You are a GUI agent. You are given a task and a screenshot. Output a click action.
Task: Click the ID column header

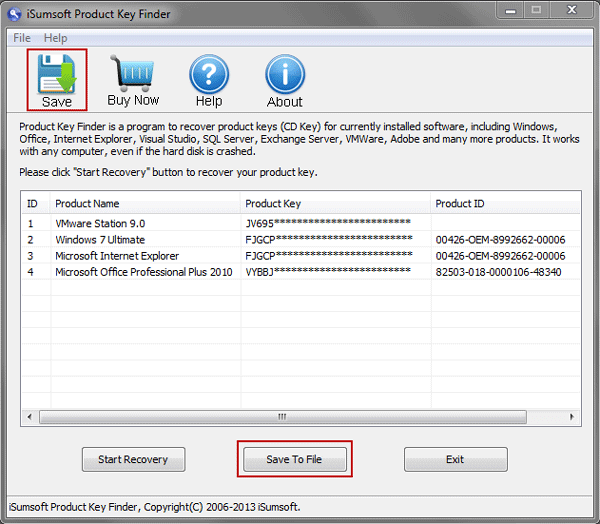tap(36, 203)
